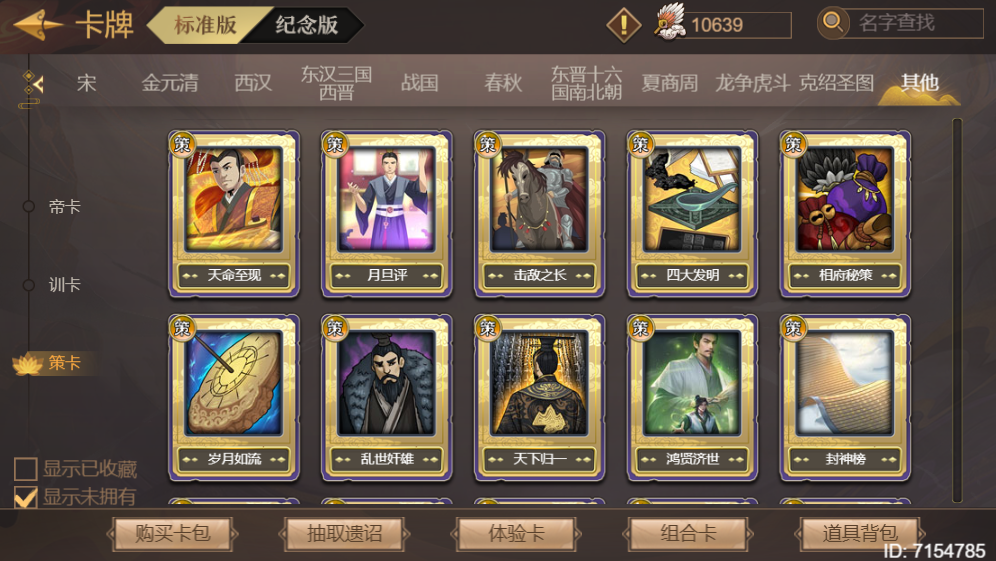The image size is (996, 561).
Task: Open the 春秋 dynasty tab
Action: point(503,83)
